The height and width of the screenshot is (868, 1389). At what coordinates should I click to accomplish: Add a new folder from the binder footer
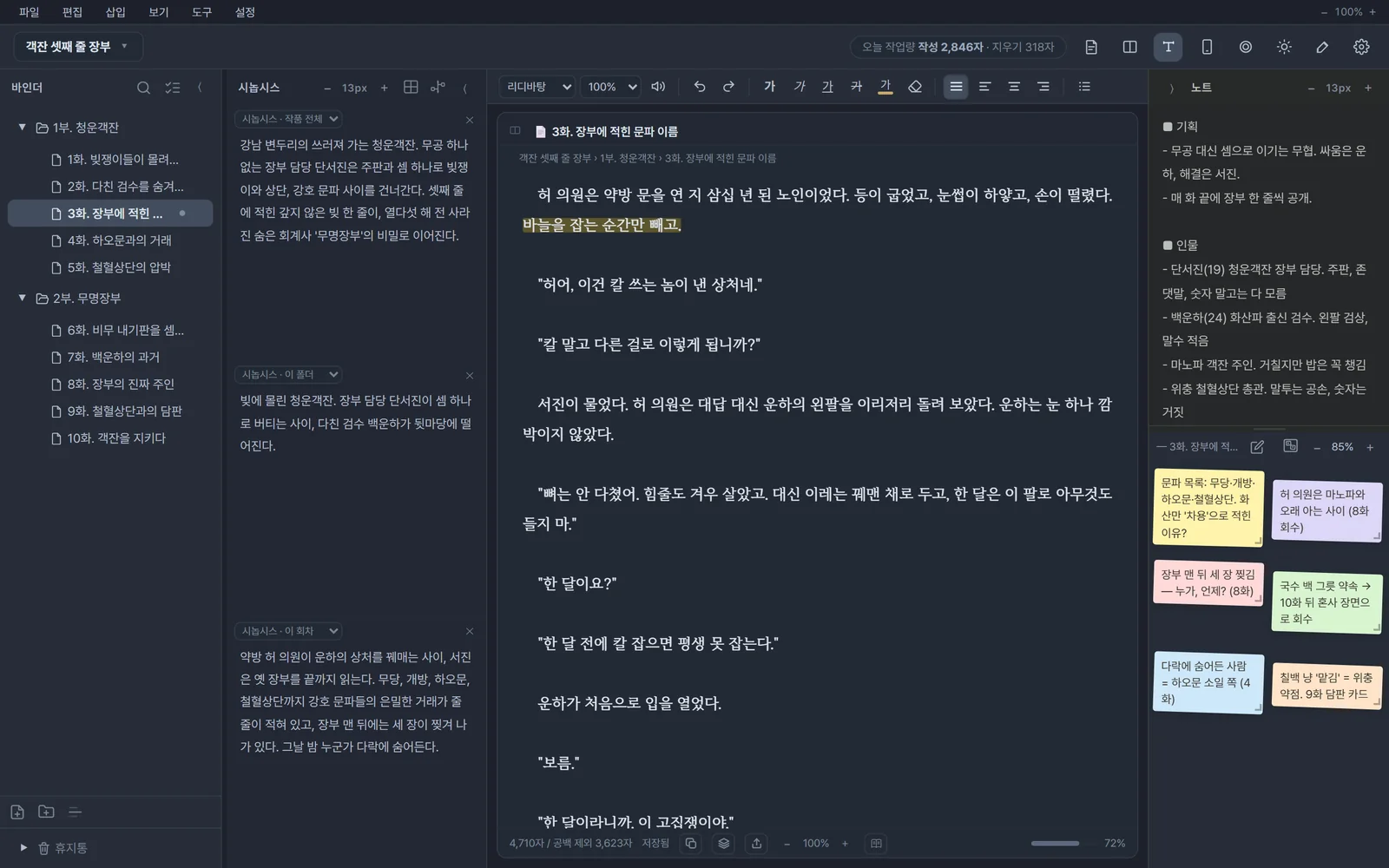click(x=46, y=812)
